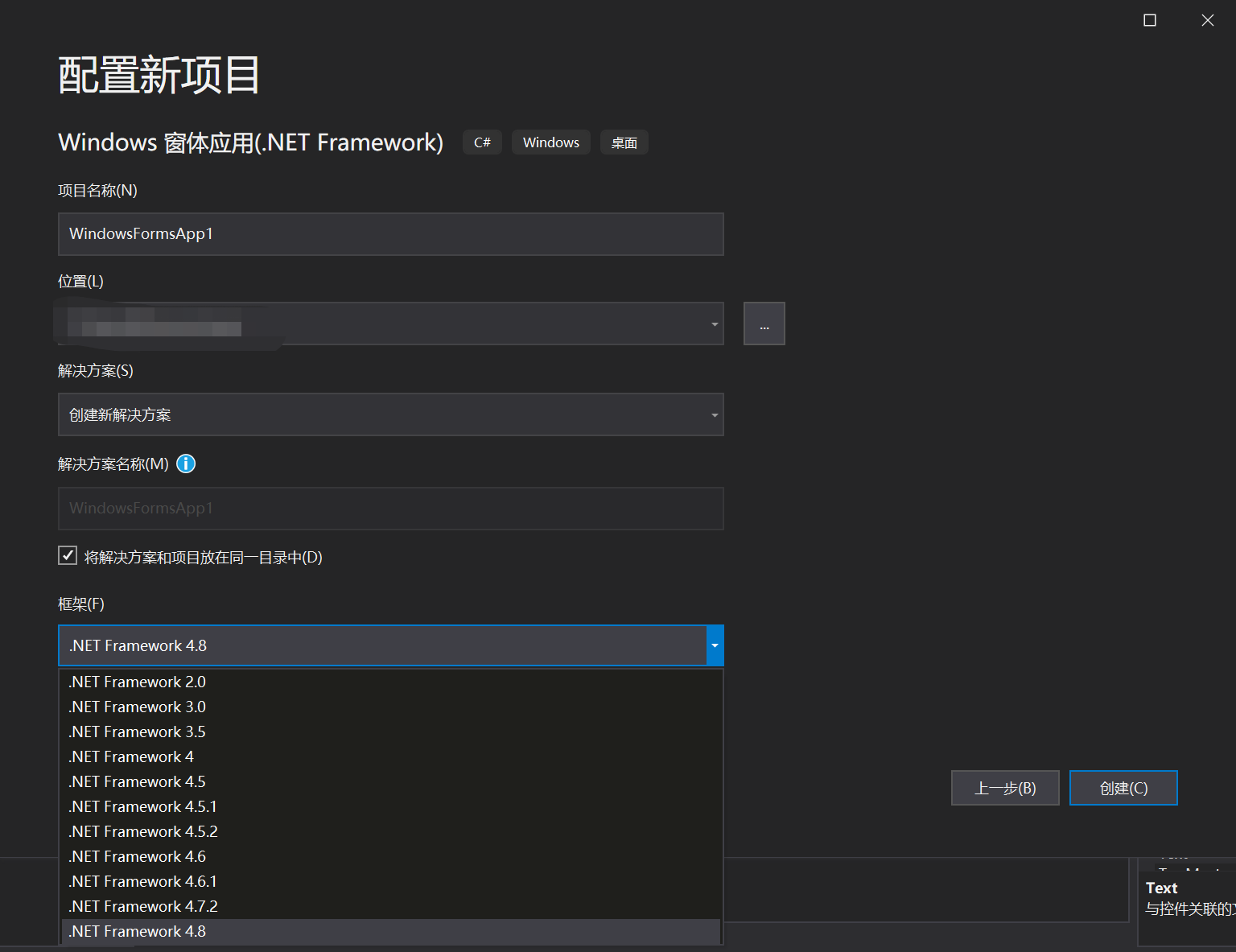This screenshot has width=1236, height=952.
Task: Select .NET Framework 4.7.2 from the list
Action: pos(142,905)
